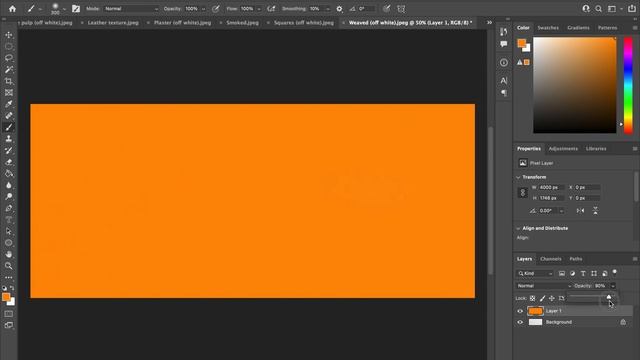Select the Dodge tool
Screen dimensions: 640x360
point(9,197)
